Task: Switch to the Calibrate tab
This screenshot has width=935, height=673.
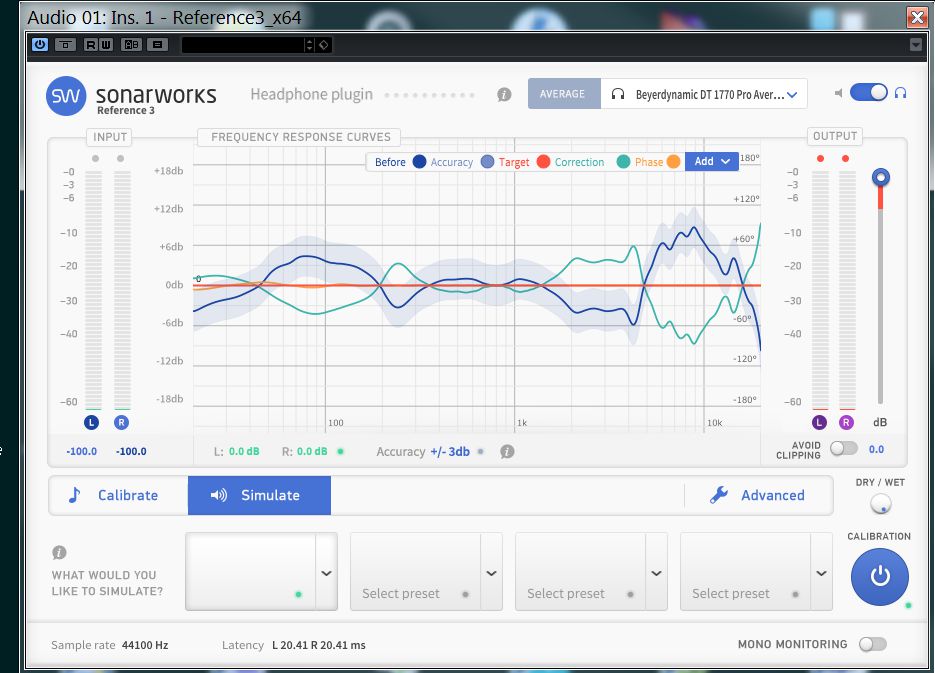Action: (x=119, y=495)
